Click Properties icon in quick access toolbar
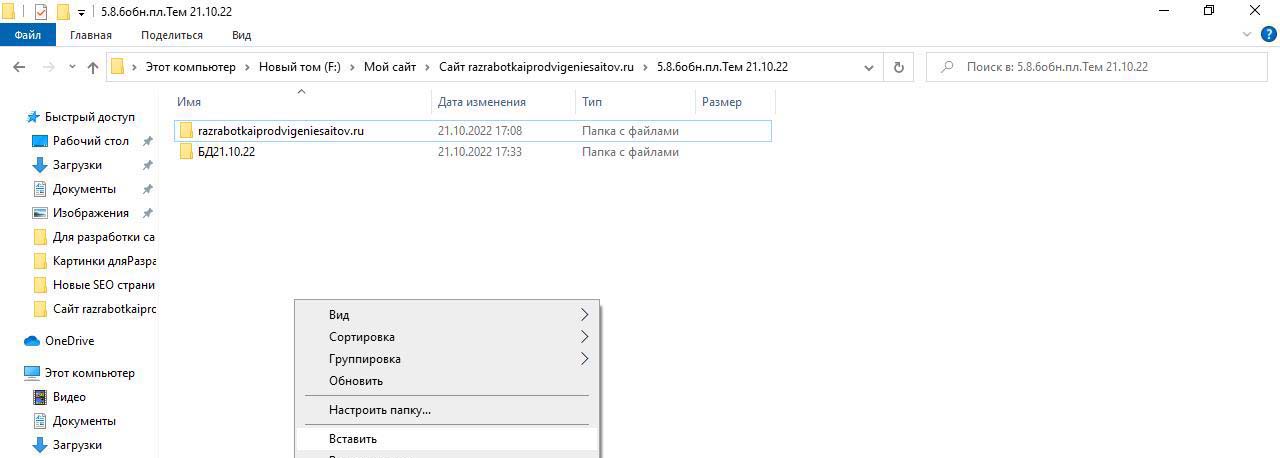Viewport: 1280px width, 458px height. pyautogui.click(x=41, y=11)
